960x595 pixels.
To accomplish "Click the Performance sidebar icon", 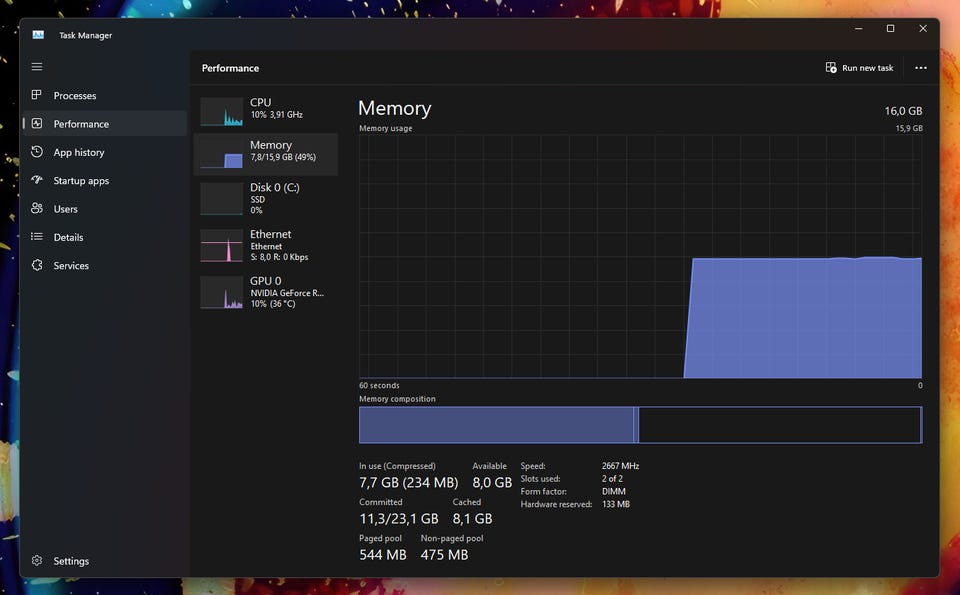I will click(x=37, y=124).
